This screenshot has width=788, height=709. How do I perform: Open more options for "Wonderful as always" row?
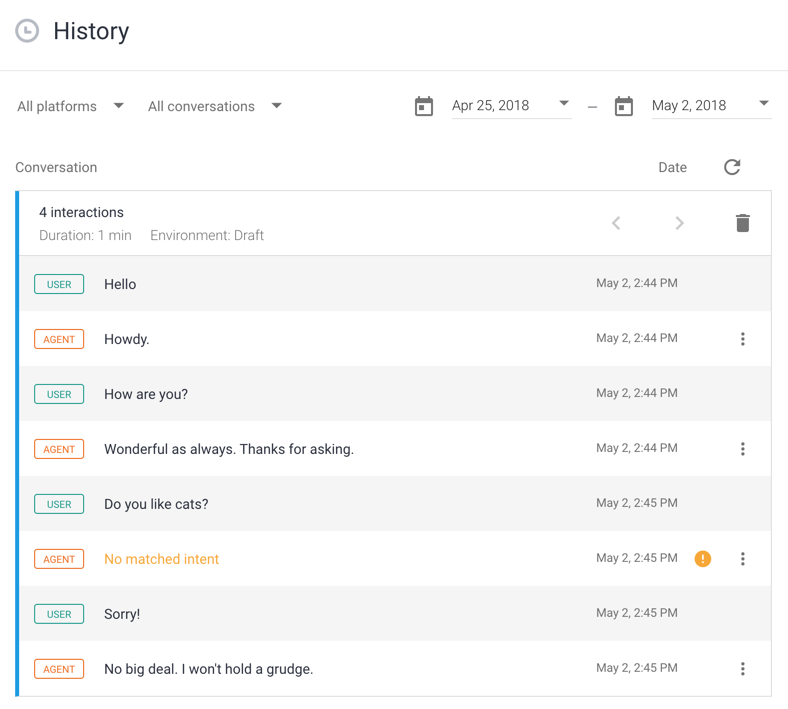pos(742,449)
